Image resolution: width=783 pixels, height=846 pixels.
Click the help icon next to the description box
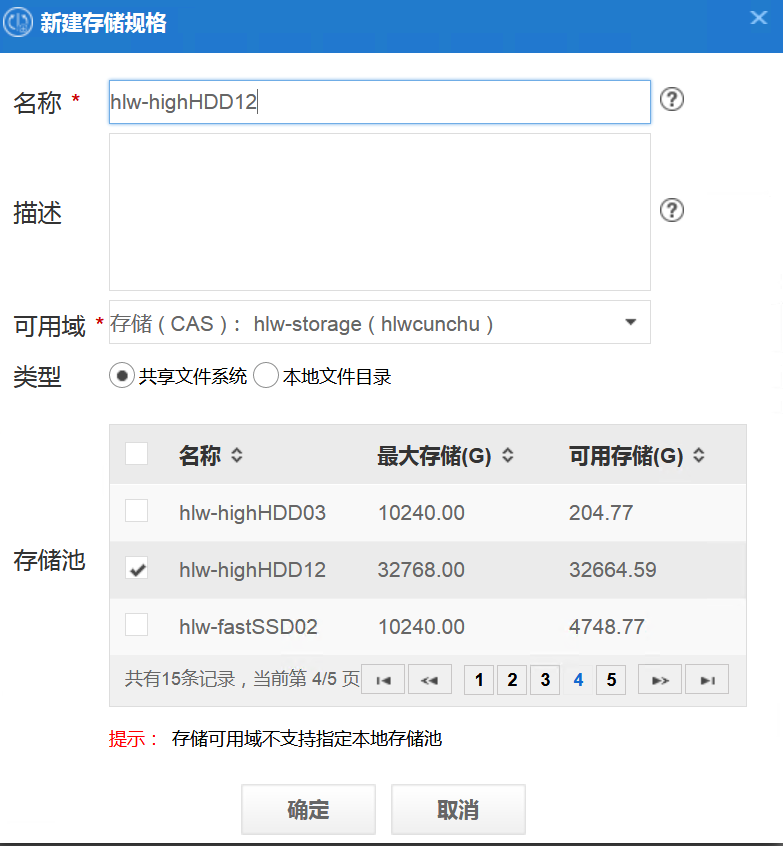click(x=672, y=210)
